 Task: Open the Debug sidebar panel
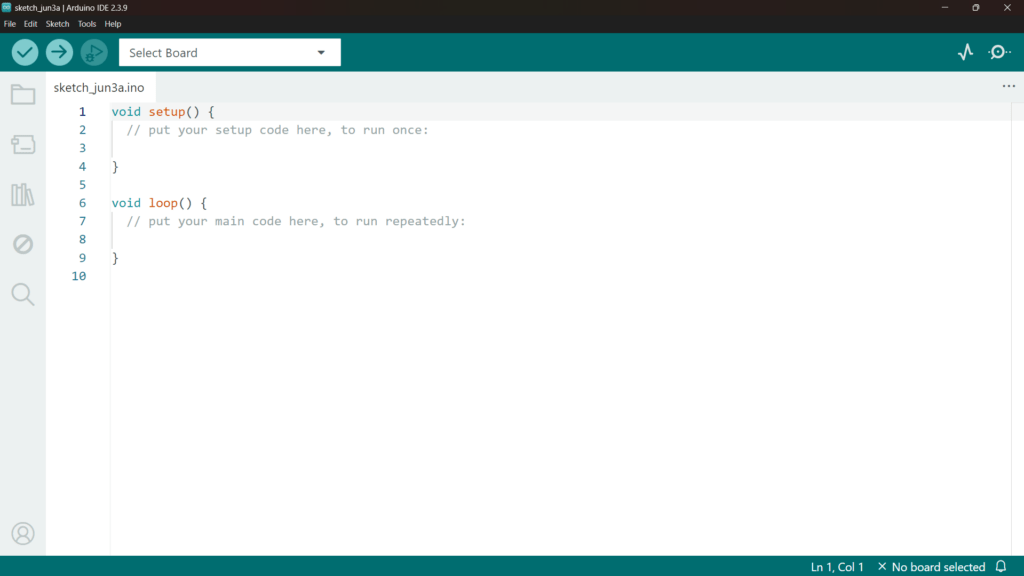[x=23, y=244]
